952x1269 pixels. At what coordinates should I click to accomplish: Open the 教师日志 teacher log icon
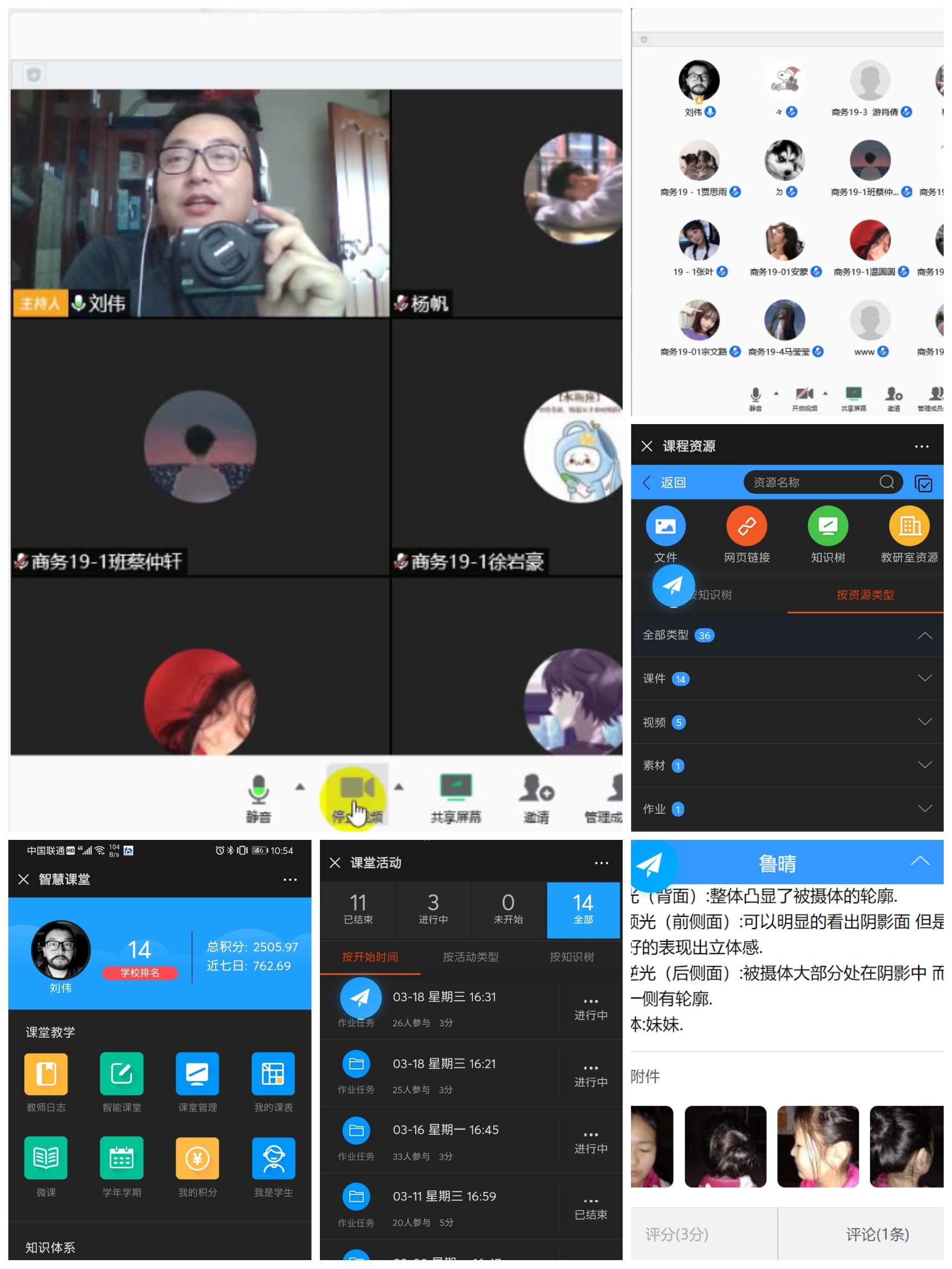click(46, 1073)
